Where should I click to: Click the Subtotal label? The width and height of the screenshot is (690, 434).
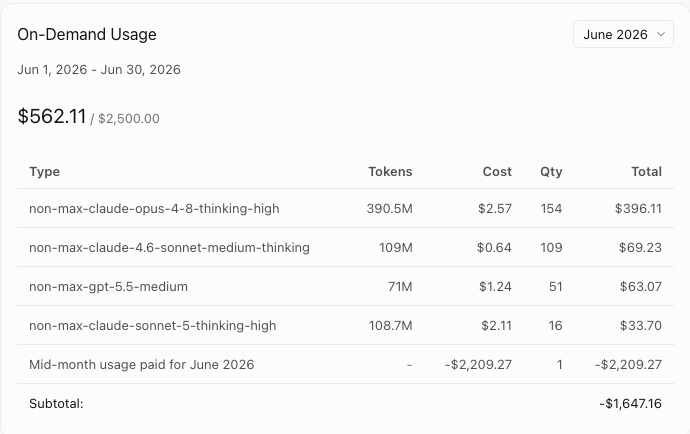[56, 404]
